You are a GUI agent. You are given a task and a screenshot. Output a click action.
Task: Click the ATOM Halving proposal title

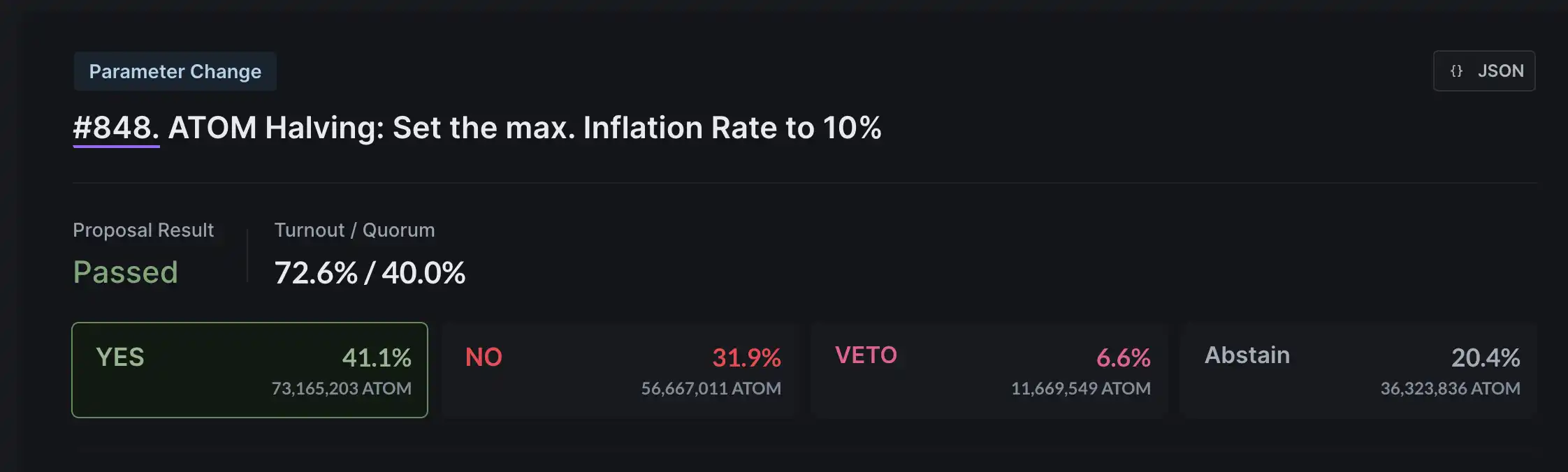click(x=524, y=128)
